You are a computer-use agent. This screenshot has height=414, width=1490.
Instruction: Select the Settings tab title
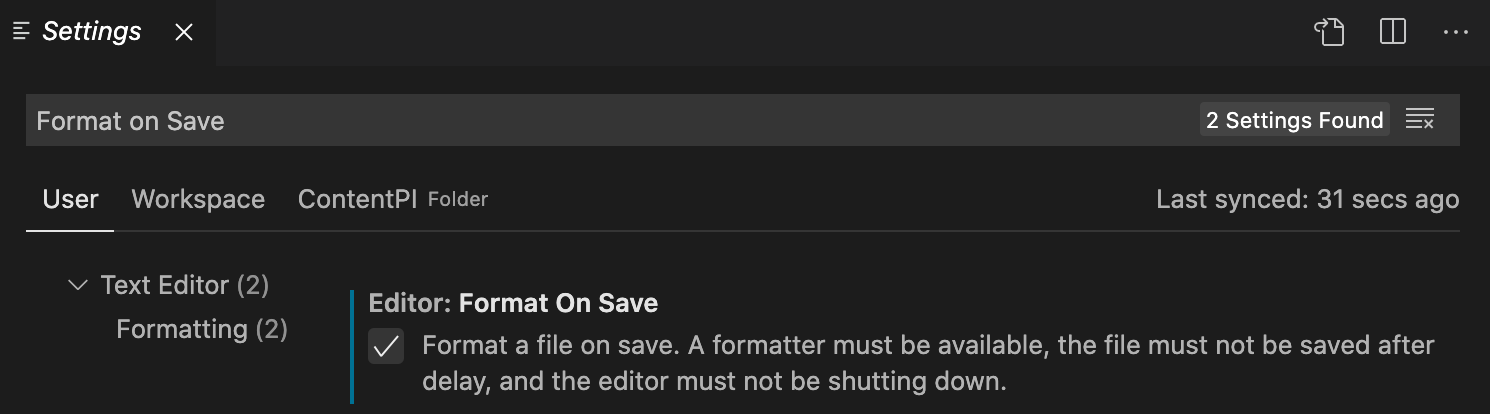coord(92,32)
